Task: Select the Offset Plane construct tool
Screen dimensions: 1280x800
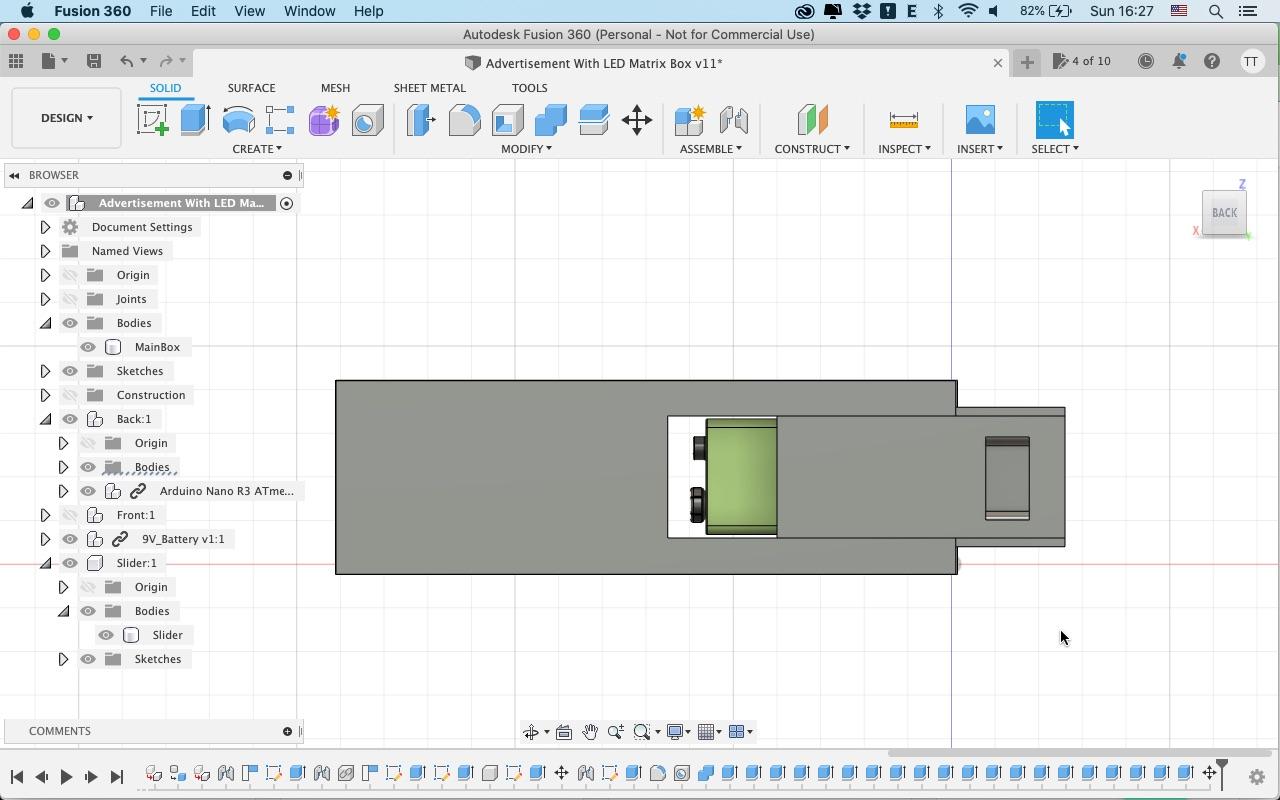Action: [812, 120]
